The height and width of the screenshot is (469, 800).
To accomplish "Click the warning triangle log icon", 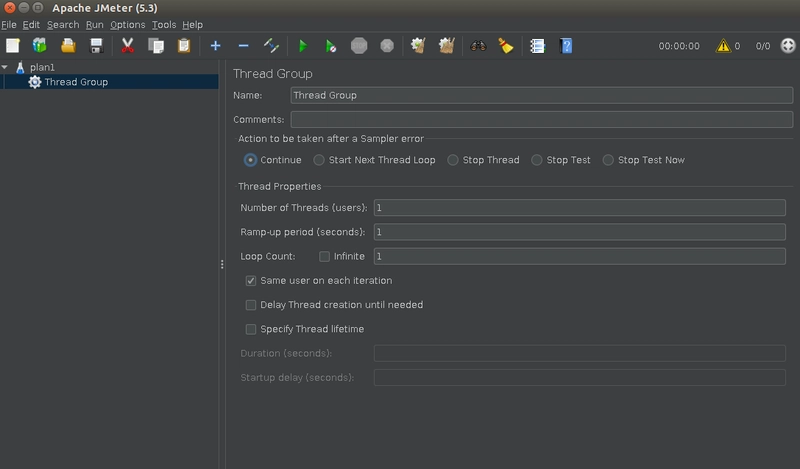I will point(723,46).
